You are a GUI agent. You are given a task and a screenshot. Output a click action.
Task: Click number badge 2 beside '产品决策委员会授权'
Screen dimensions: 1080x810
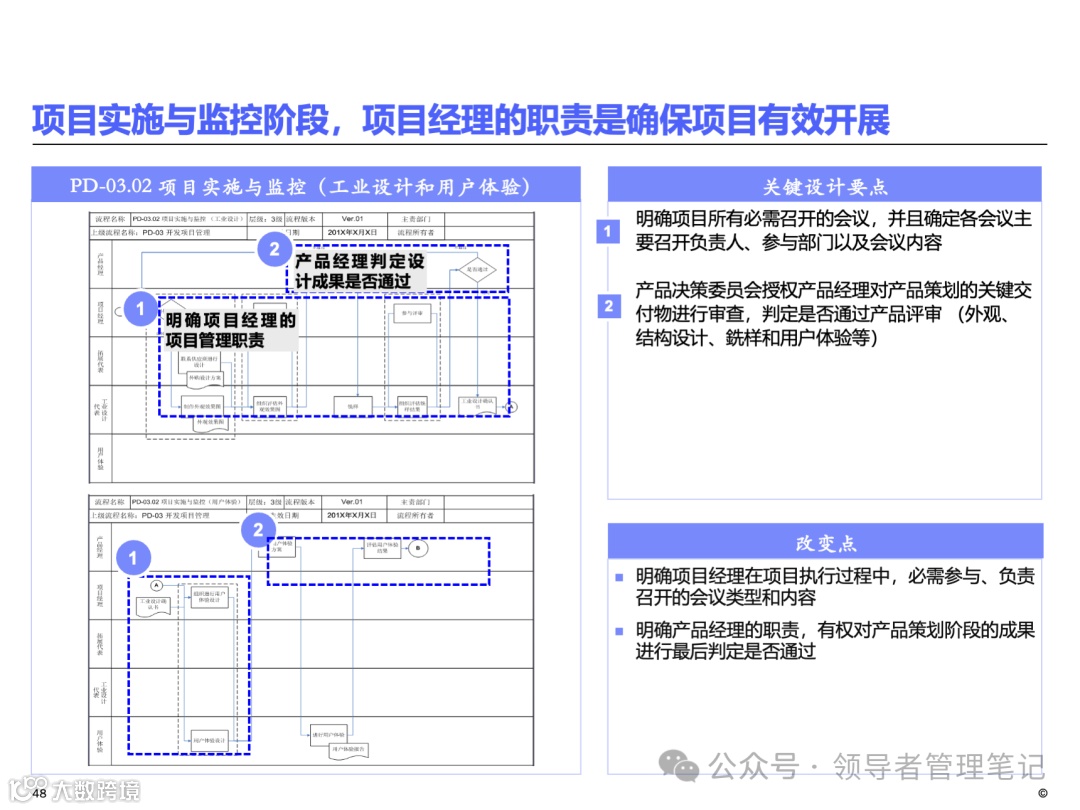608,306
